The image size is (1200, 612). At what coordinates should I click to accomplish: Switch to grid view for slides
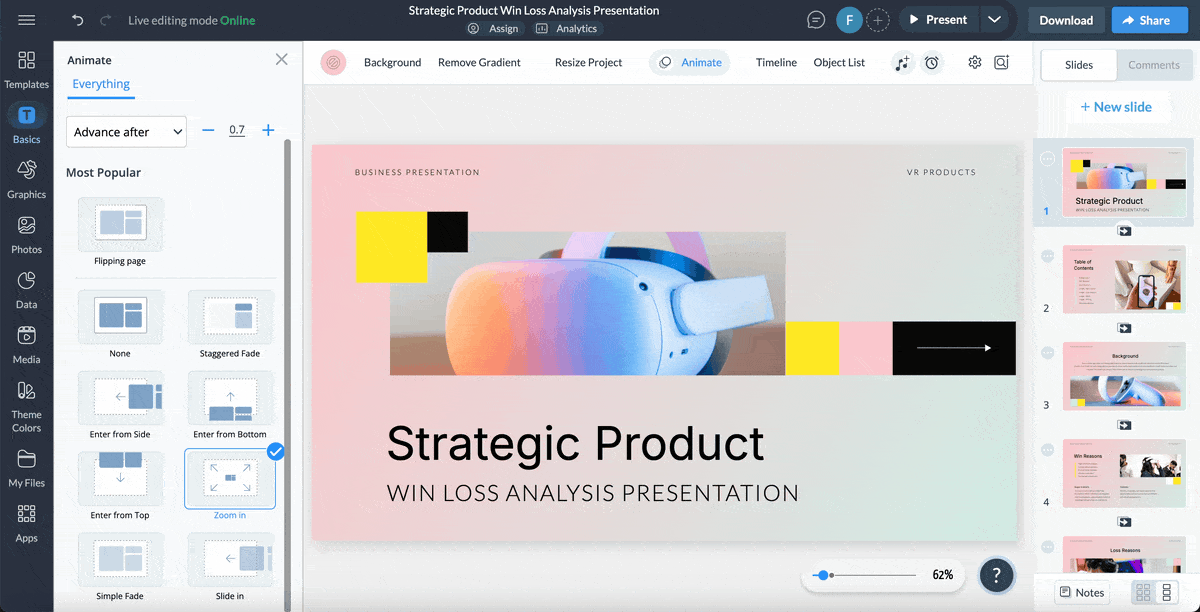click(1143, 592)
